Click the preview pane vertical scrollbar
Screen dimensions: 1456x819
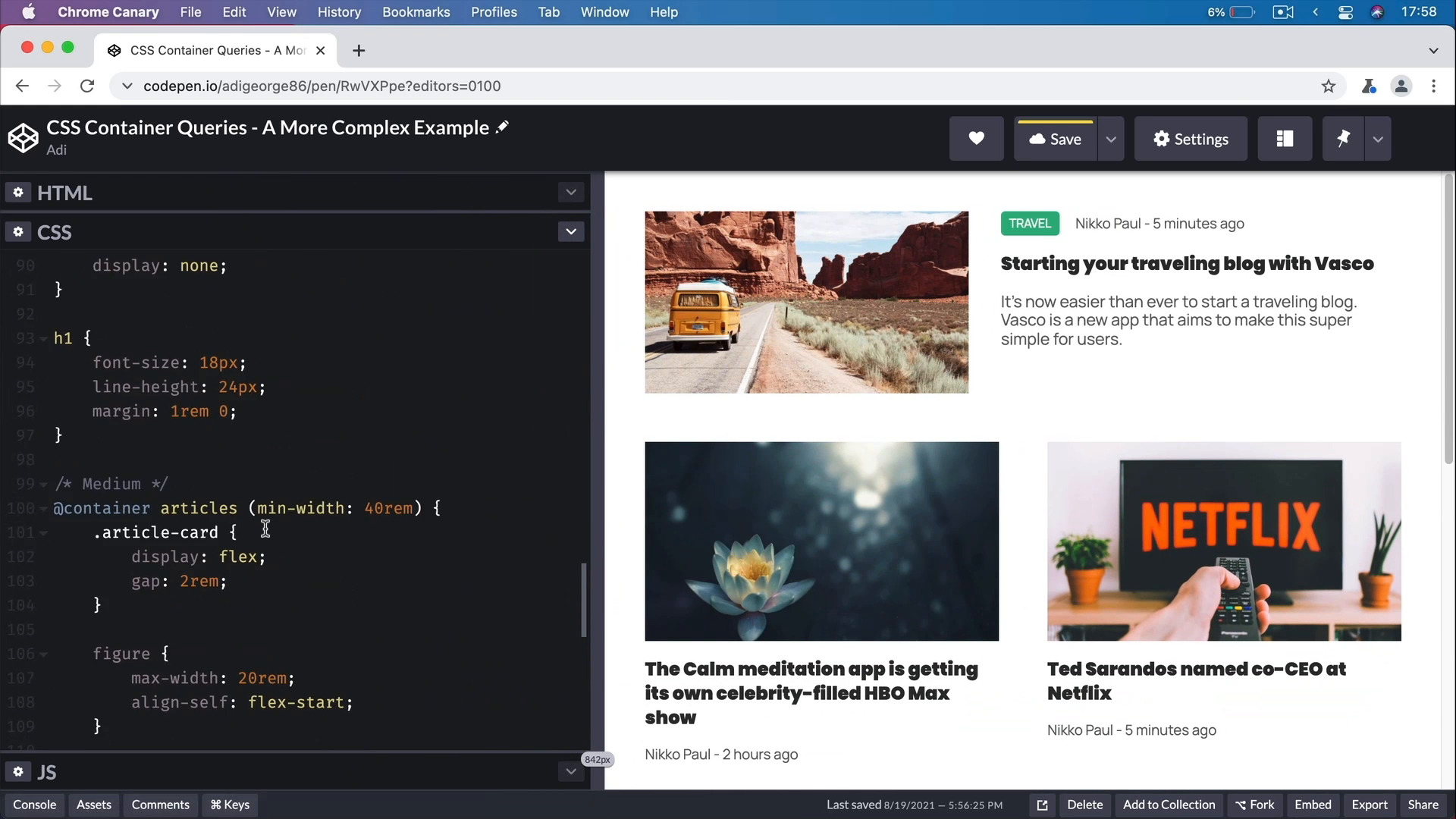[1448, 318]
